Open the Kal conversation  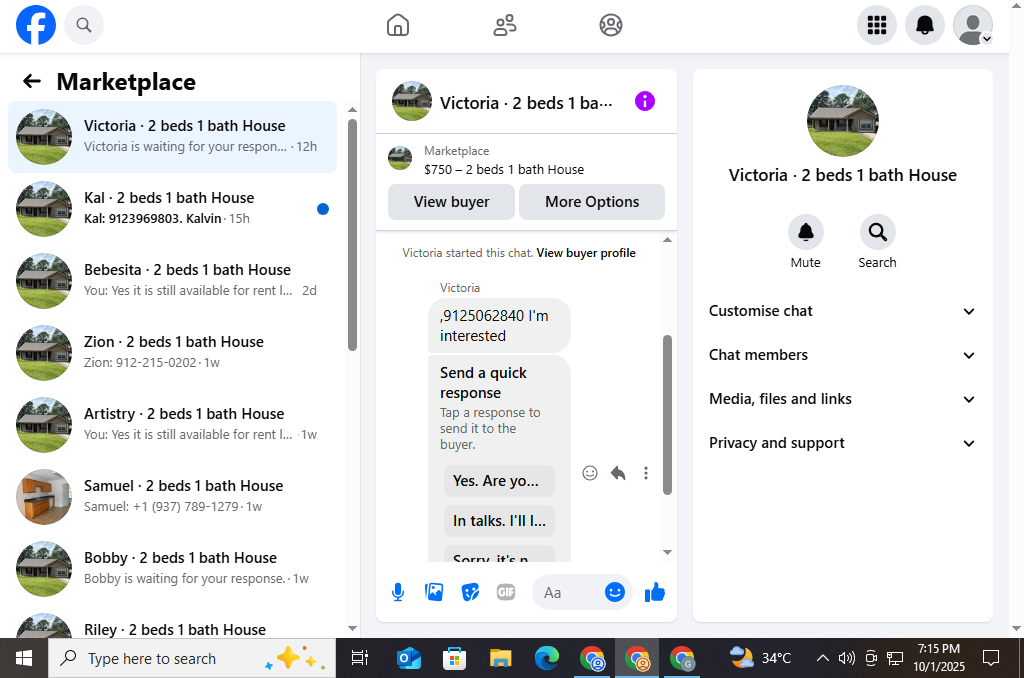click(x=172, y=208)
